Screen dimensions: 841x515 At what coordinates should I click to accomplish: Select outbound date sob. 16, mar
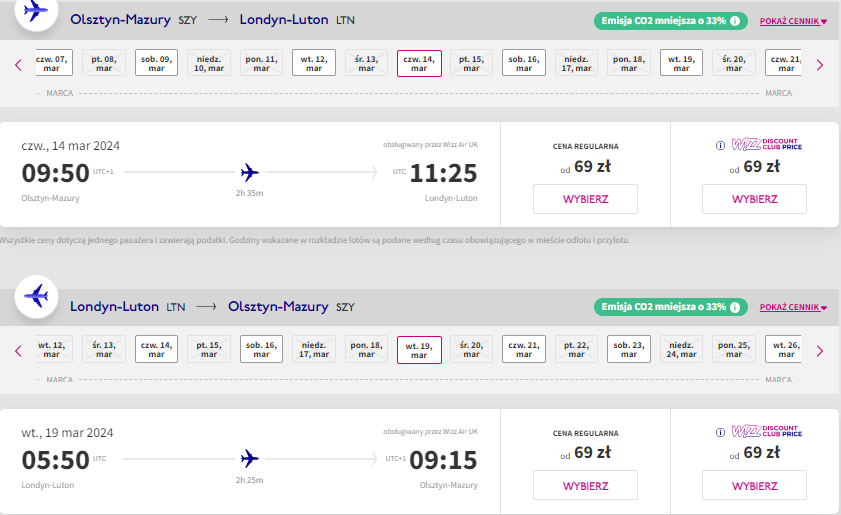pyautogui.click(x=524, y=63)
